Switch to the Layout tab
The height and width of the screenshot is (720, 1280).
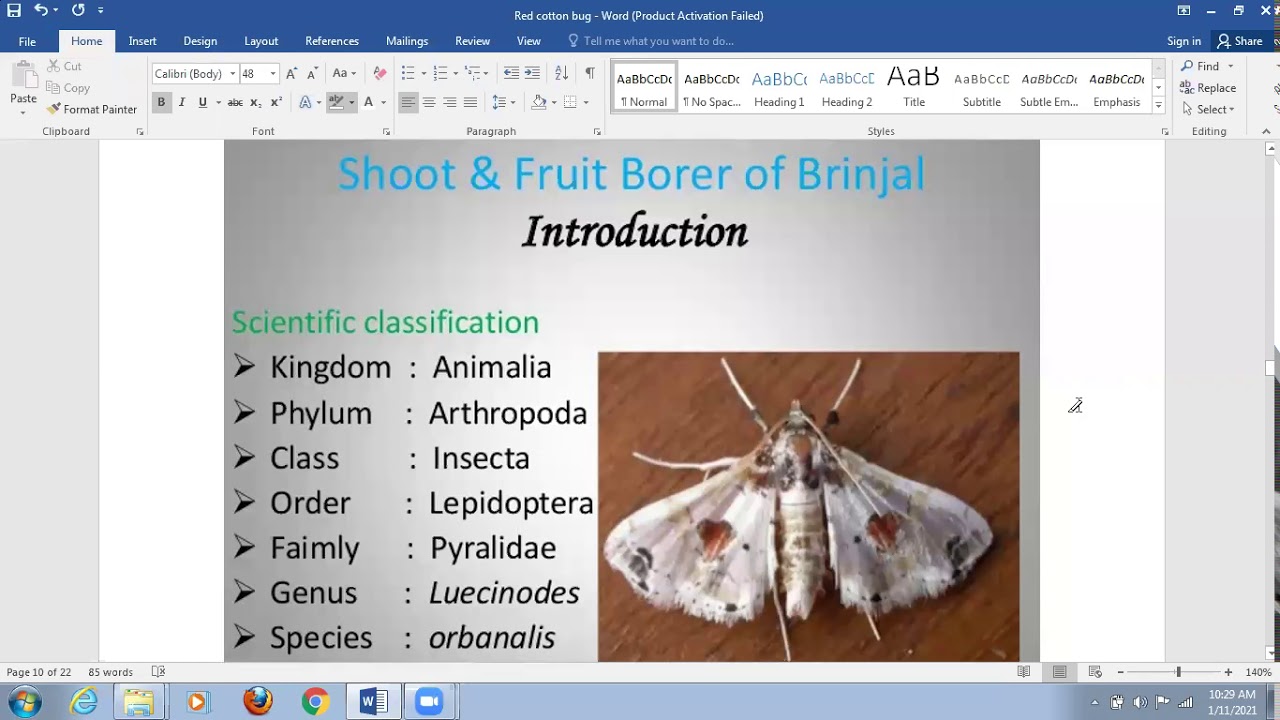point(261,41)
